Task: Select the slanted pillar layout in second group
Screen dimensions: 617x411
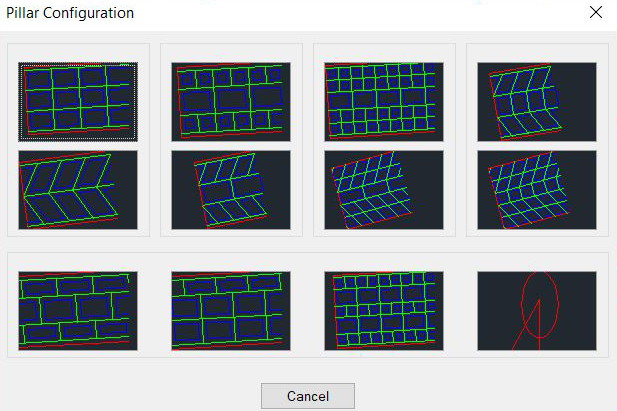Action: pos(231,189)
